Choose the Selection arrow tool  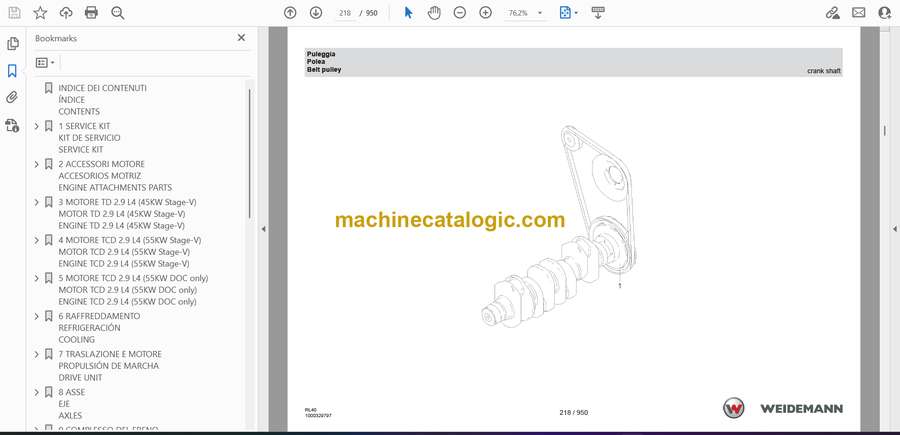pos(408,13)
